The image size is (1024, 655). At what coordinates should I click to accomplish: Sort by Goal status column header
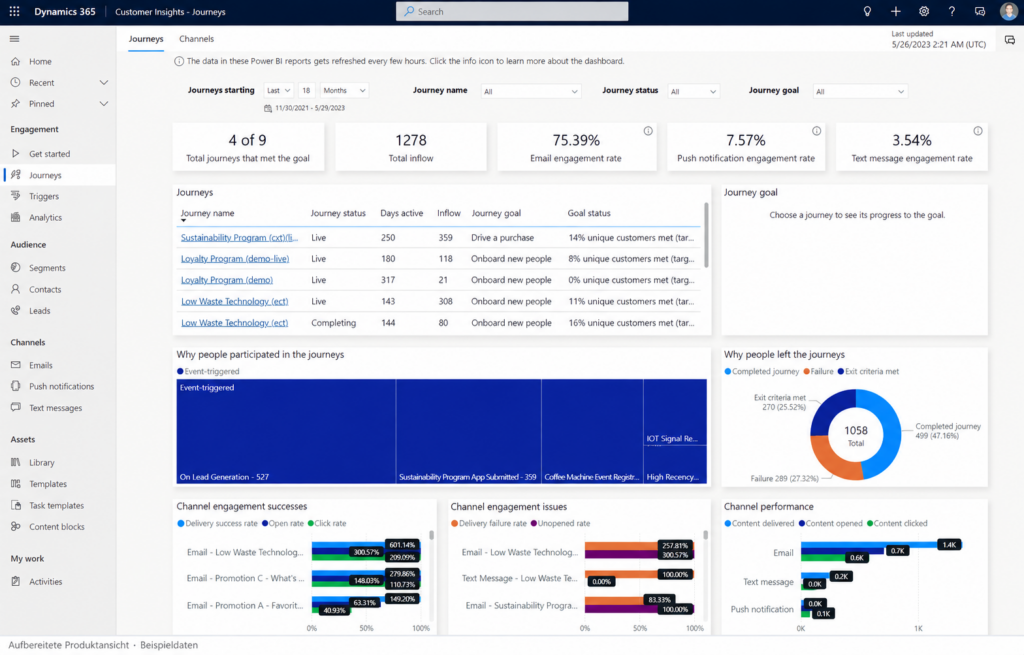[x=589, y=213]
